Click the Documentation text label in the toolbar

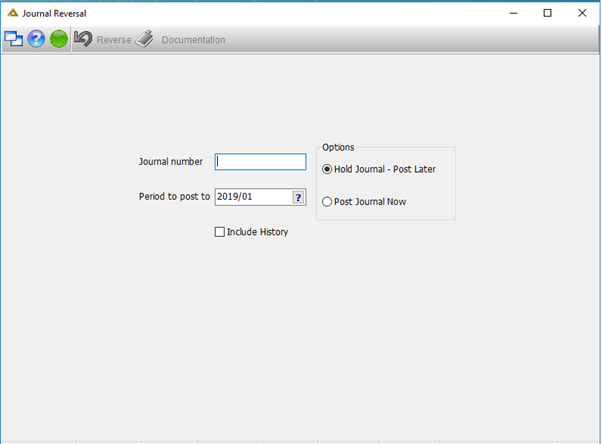coord(193,40)
